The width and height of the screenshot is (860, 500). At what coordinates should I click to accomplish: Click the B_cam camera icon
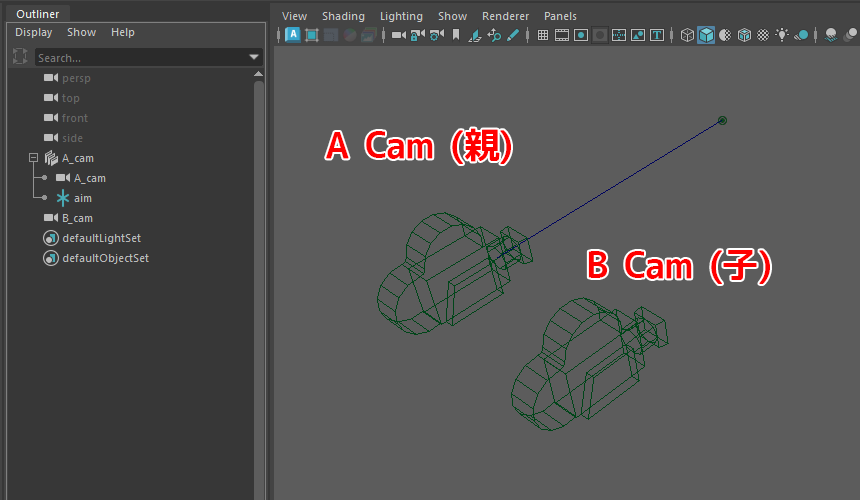point(51,218)
